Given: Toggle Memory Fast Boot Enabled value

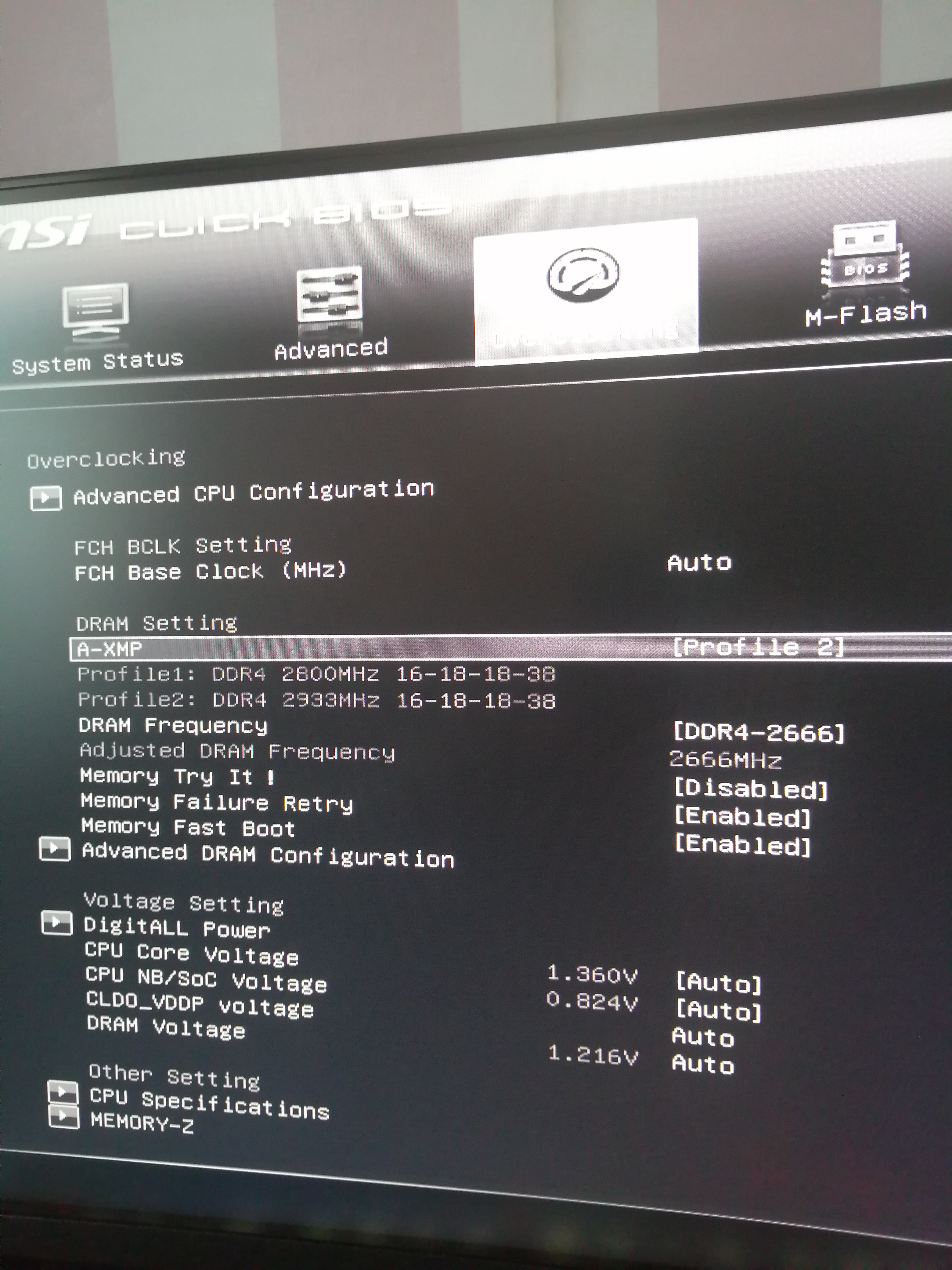Looking at the screenshot, I should click(743, 845).
